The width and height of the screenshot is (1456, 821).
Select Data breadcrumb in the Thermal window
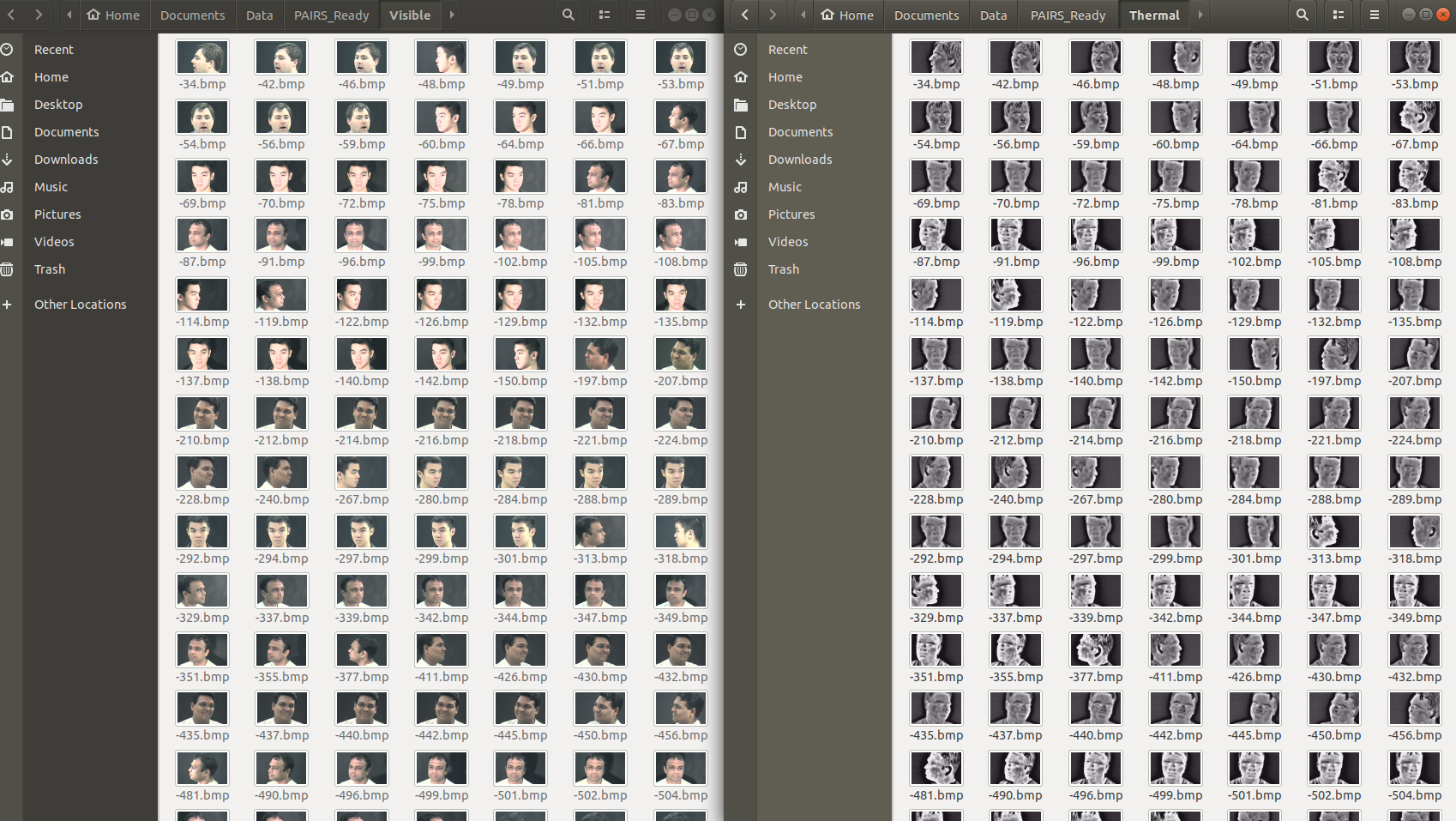[x=993, y=15]
